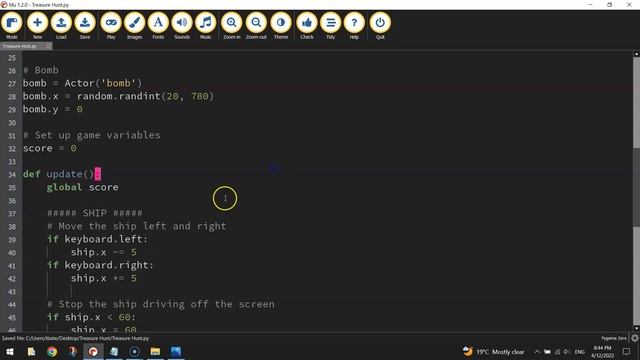Click the '# Bomb' comment line
Viewport: 640px width, 360px height.
(40, 70)
